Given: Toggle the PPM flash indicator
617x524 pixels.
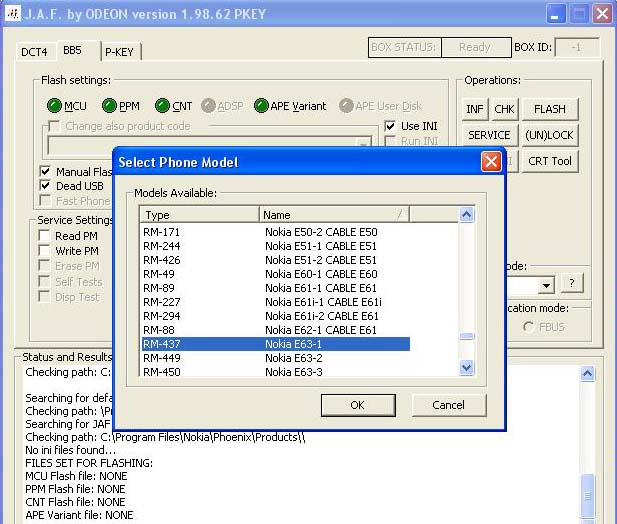Looking at the screenshot, I should point(109,106).
